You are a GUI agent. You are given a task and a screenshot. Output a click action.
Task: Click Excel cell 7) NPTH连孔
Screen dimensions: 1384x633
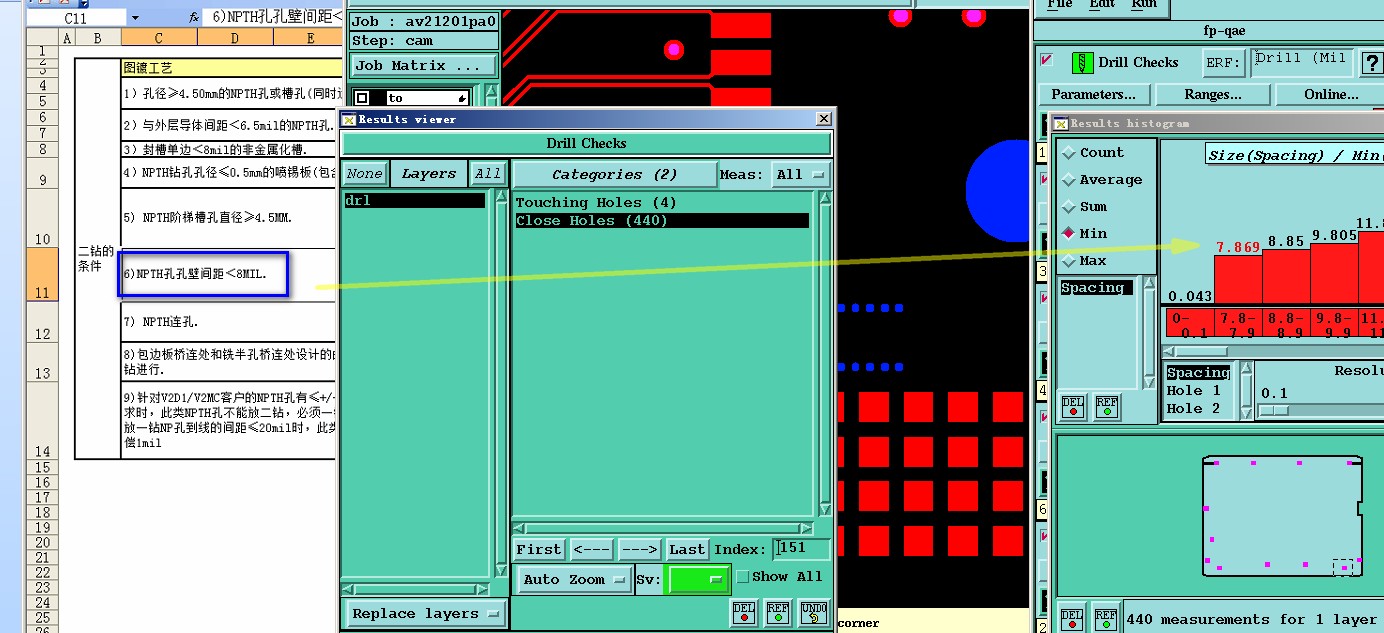point(227,322)
